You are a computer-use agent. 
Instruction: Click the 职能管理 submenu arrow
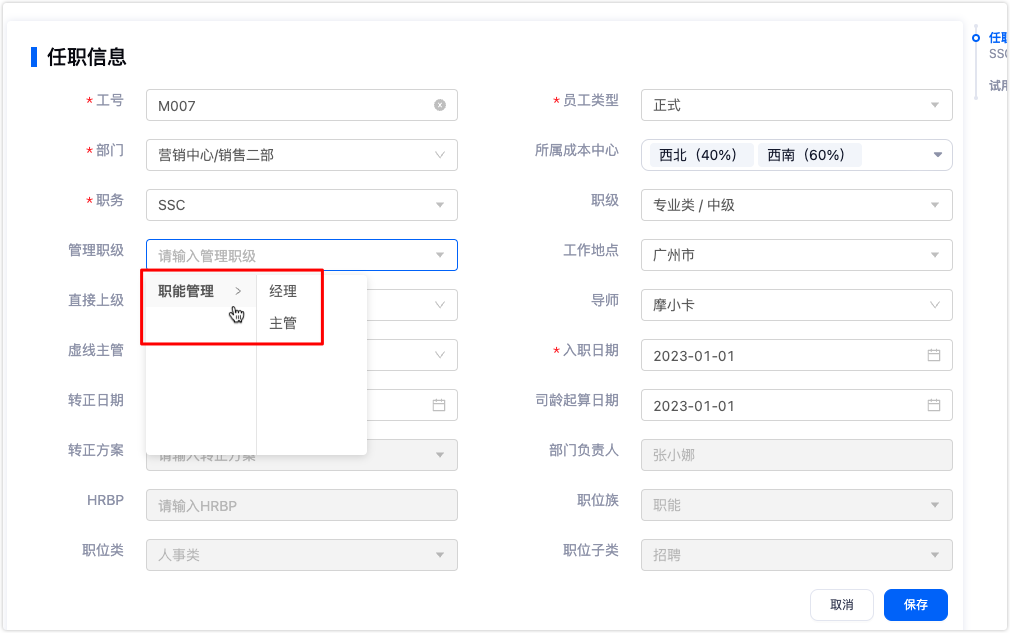click(238, 291)
